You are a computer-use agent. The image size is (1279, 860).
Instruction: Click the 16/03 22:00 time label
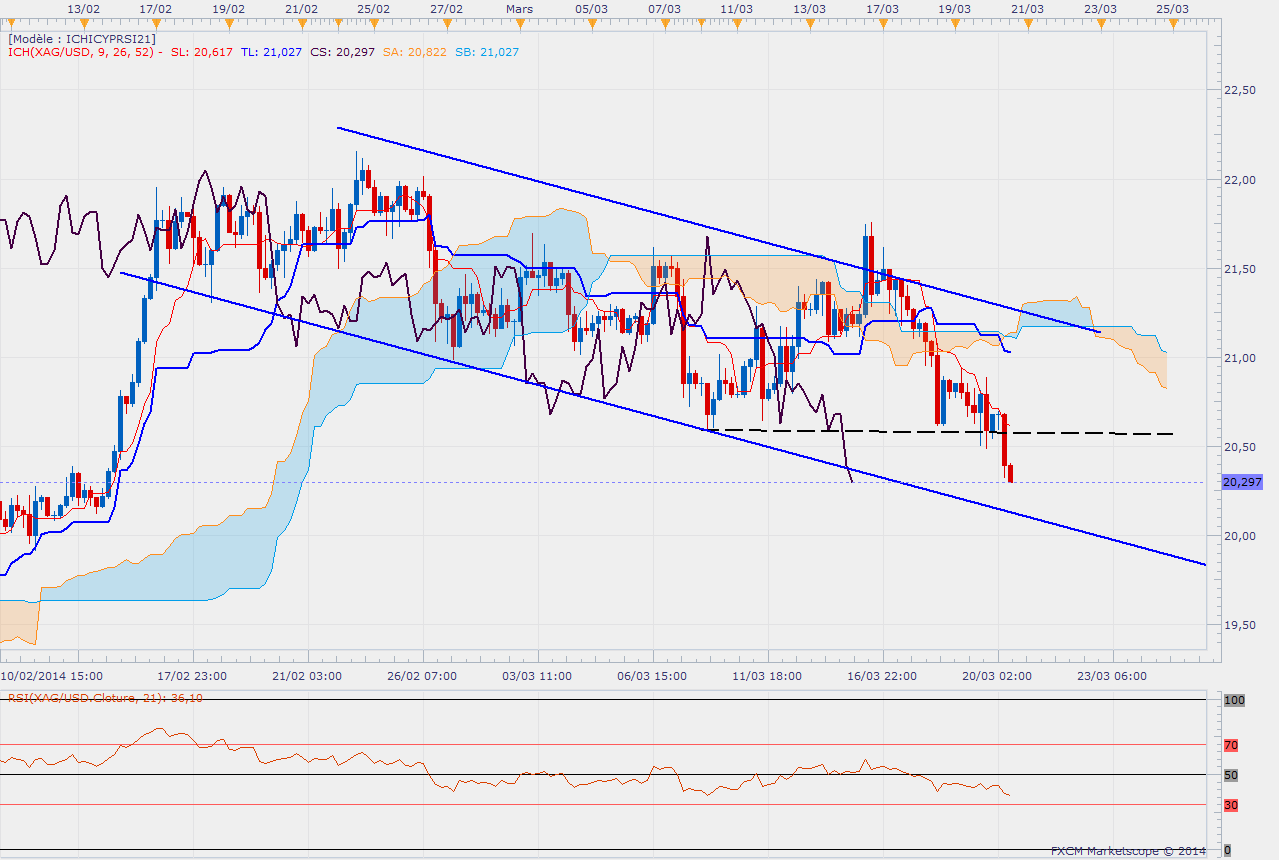(883, 676)
